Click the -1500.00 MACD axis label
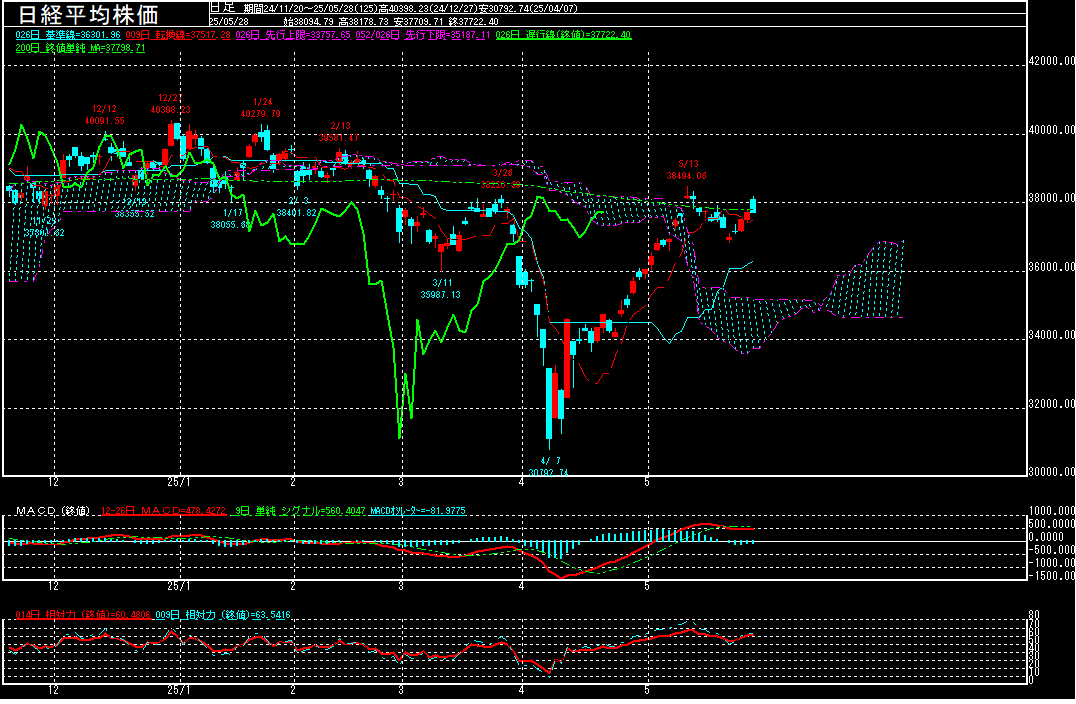 pyautogui.click(x=1052, y=576)
